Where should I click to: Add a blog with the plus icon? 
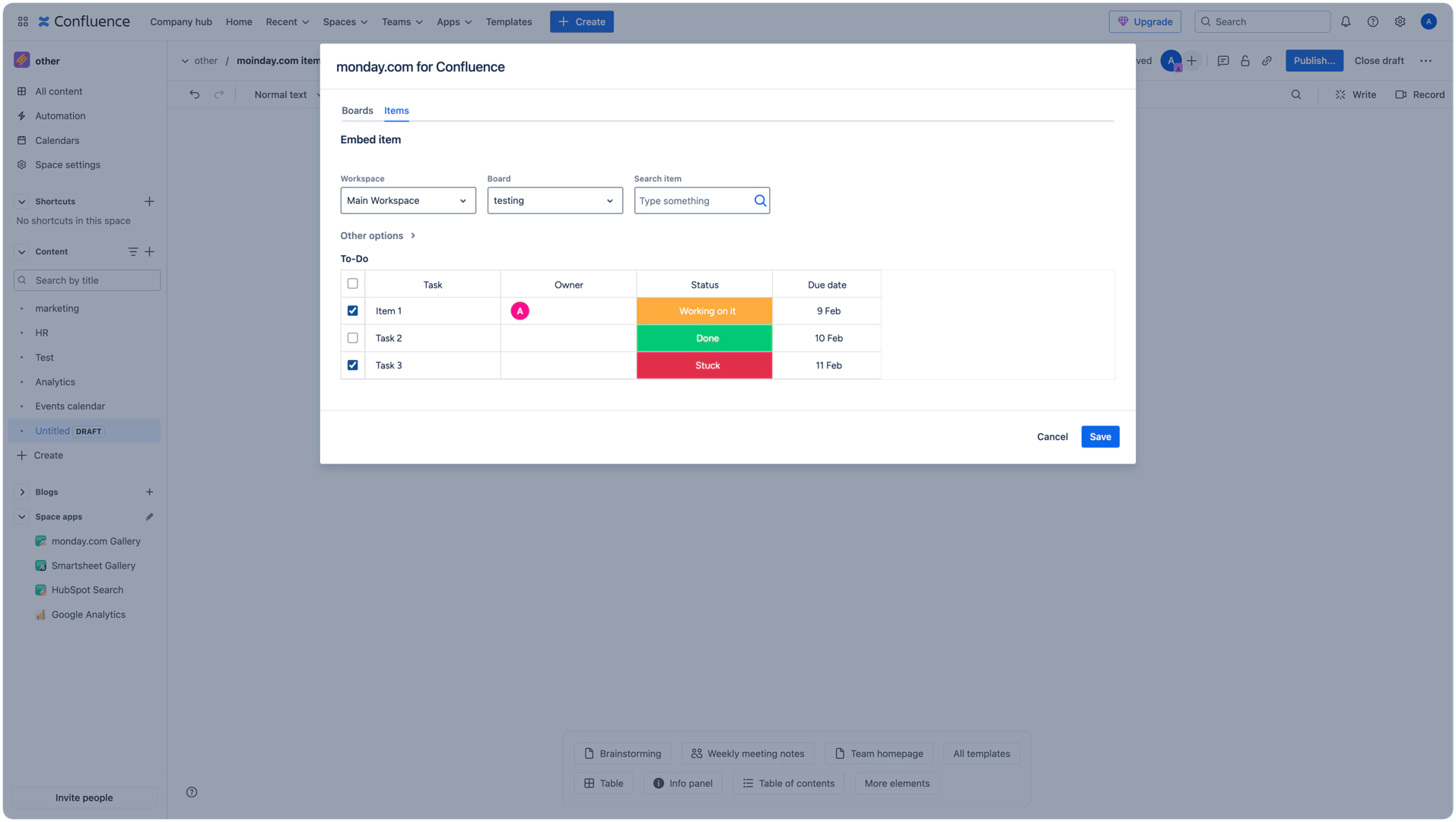149,492
